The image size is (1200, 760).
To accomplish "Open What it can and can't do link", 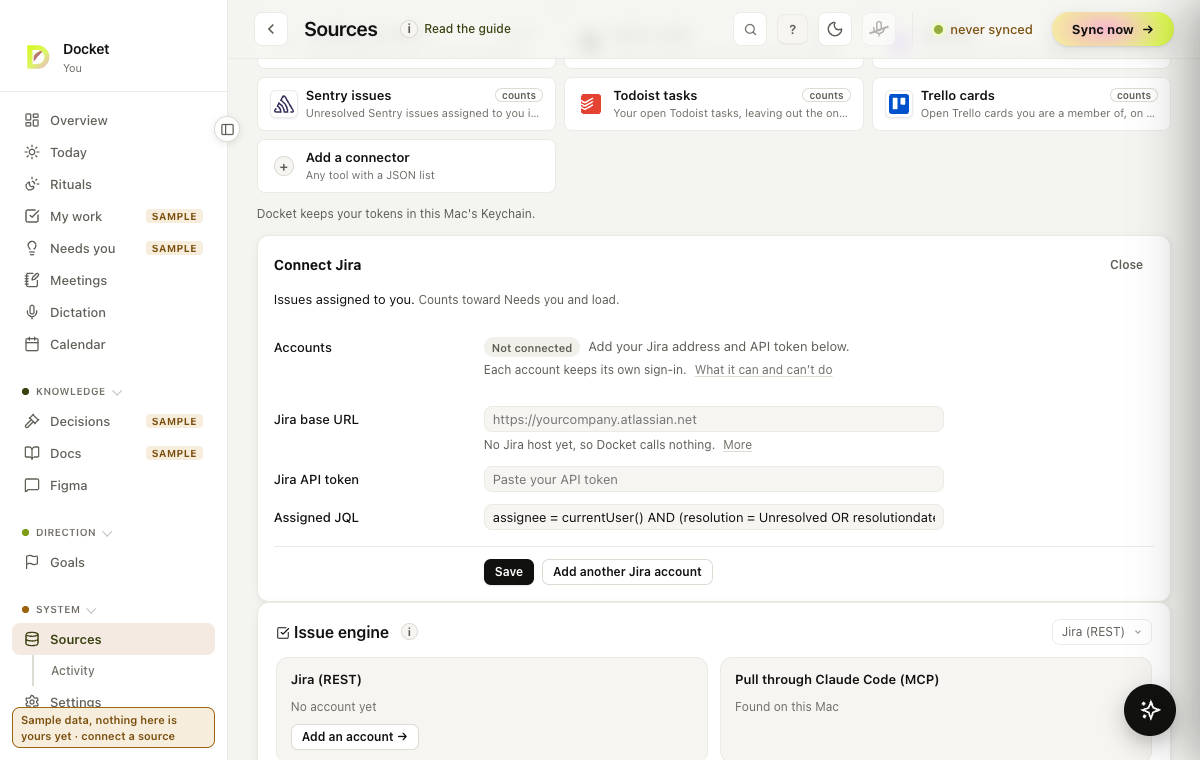I will [x=763, y=370].
